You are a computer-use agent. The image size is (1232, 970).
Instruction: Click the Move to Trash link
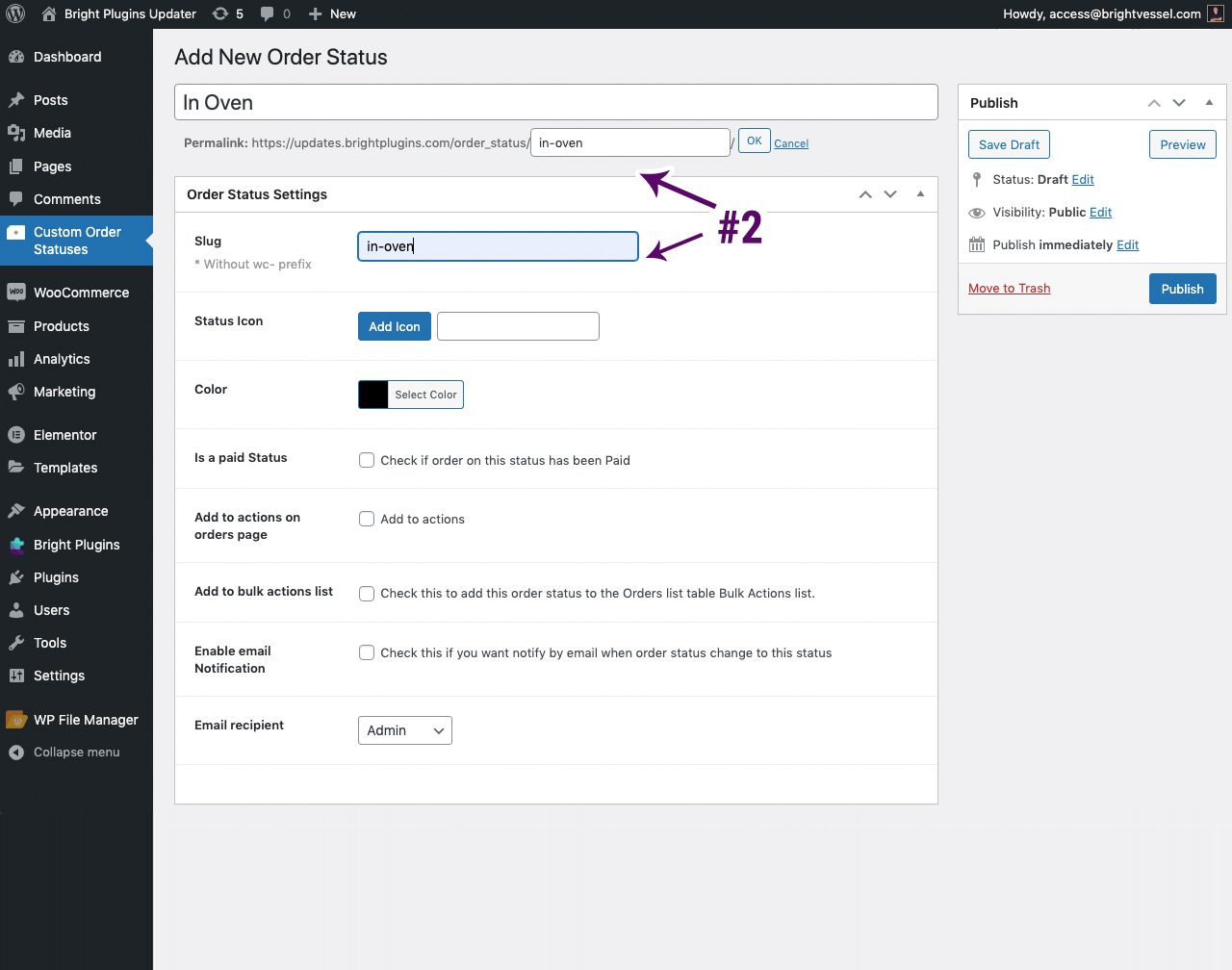click(1009, 289)
